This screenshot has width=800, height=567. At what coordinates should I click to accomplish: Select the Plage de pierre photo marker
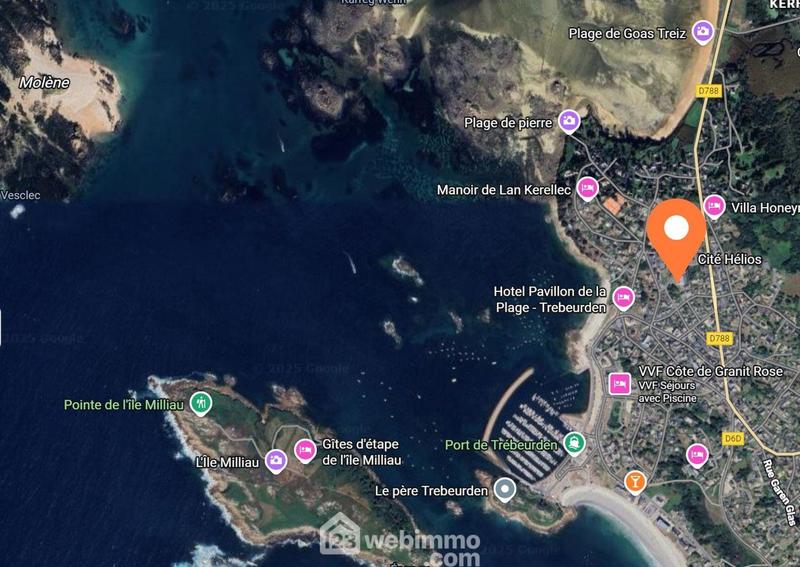569,121
